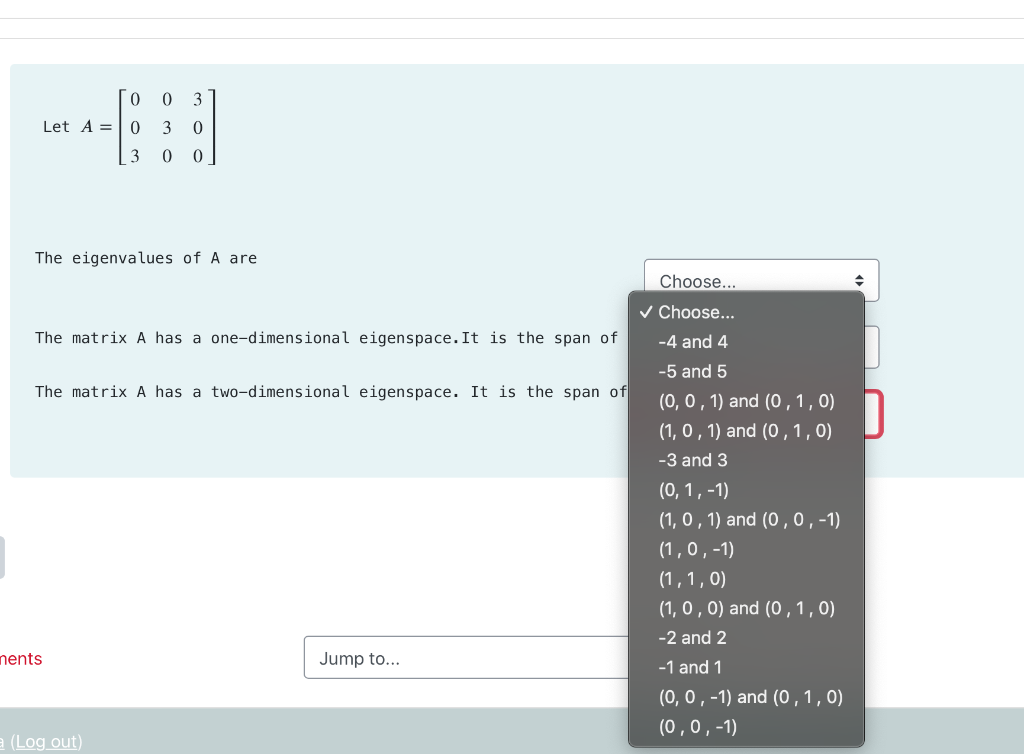The width and height of the screenshot is (1024, 754).
Task: Select the "-2 and 2" option
Action: coord(690,637)
